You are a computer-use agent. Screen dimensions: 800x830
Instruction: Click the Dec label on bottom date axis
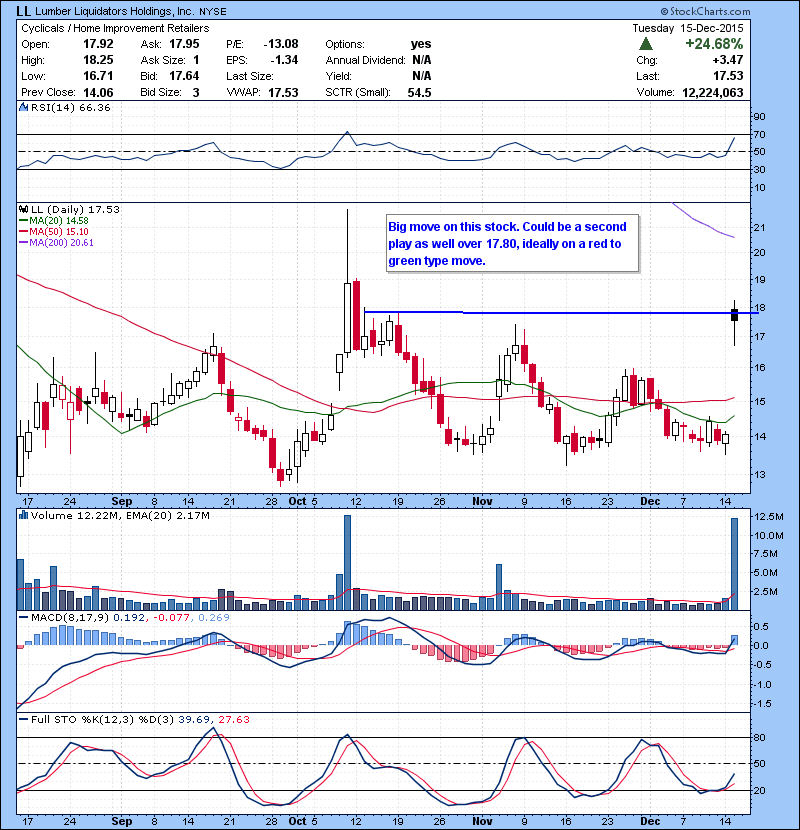pos(650,821)
